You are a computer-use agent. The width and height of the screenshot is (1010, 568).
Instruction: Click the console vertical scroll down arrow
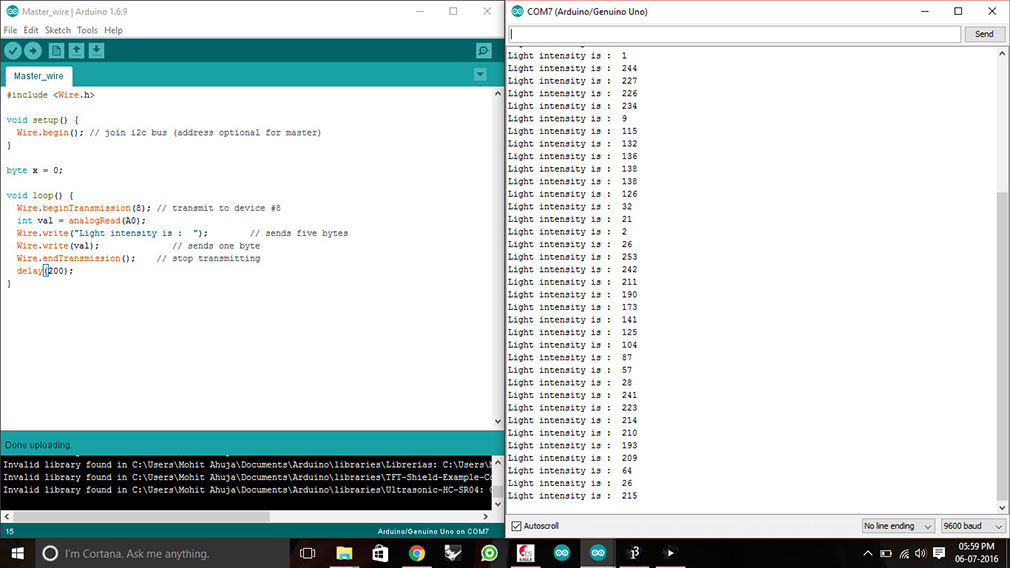point(497,504)
